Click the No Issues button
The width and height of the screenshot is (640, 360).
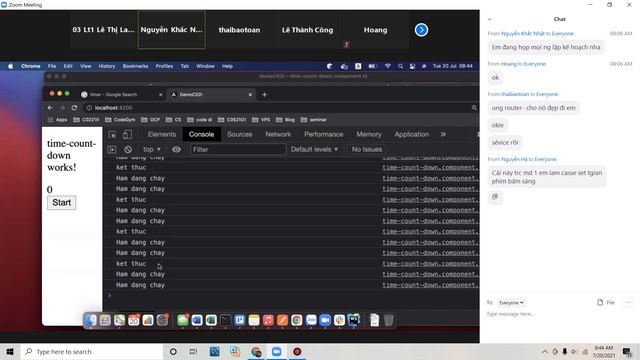point(367,149)
